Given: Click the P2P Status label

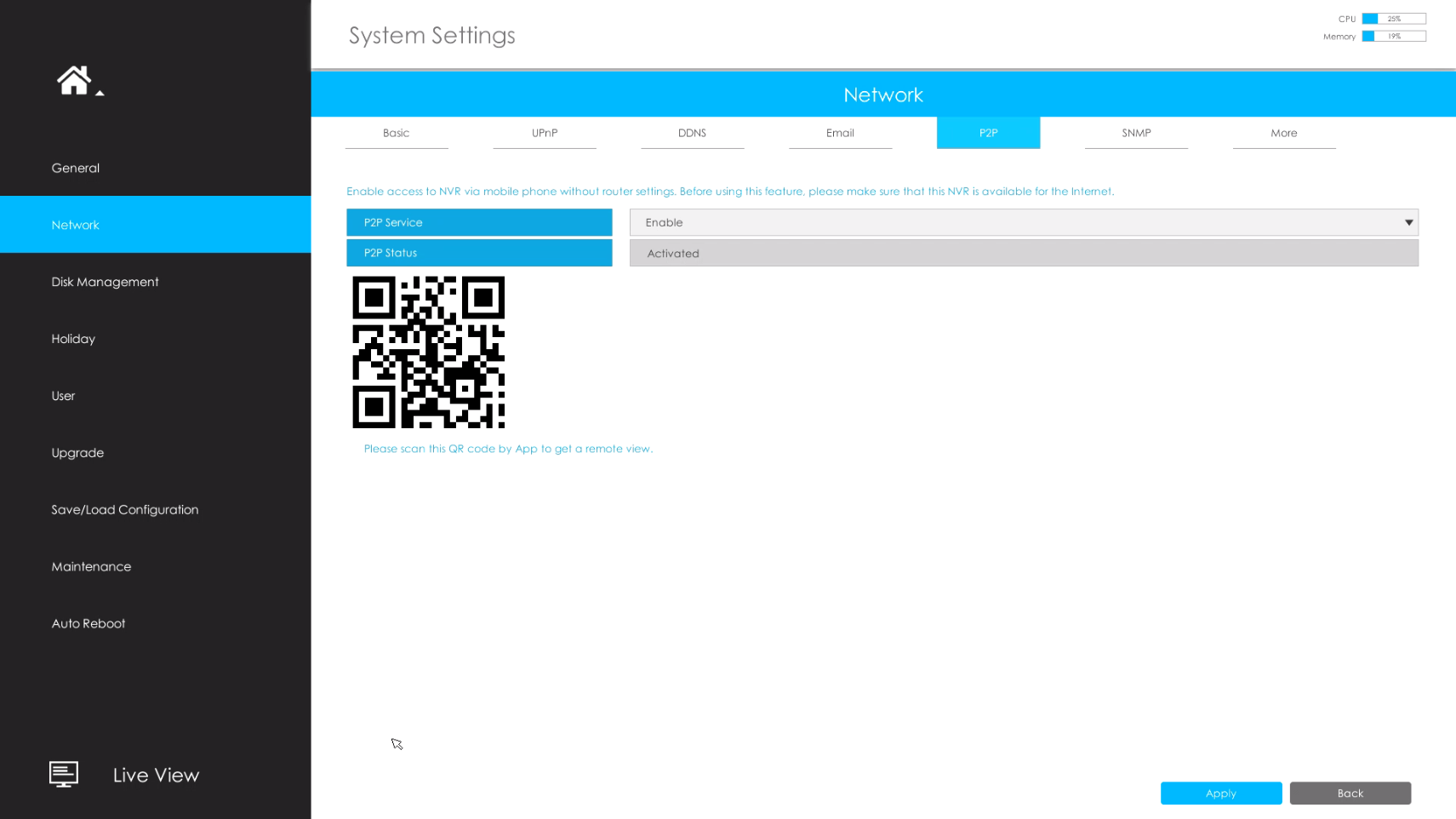Looking at the screenshot, I should tap(479, 253).
